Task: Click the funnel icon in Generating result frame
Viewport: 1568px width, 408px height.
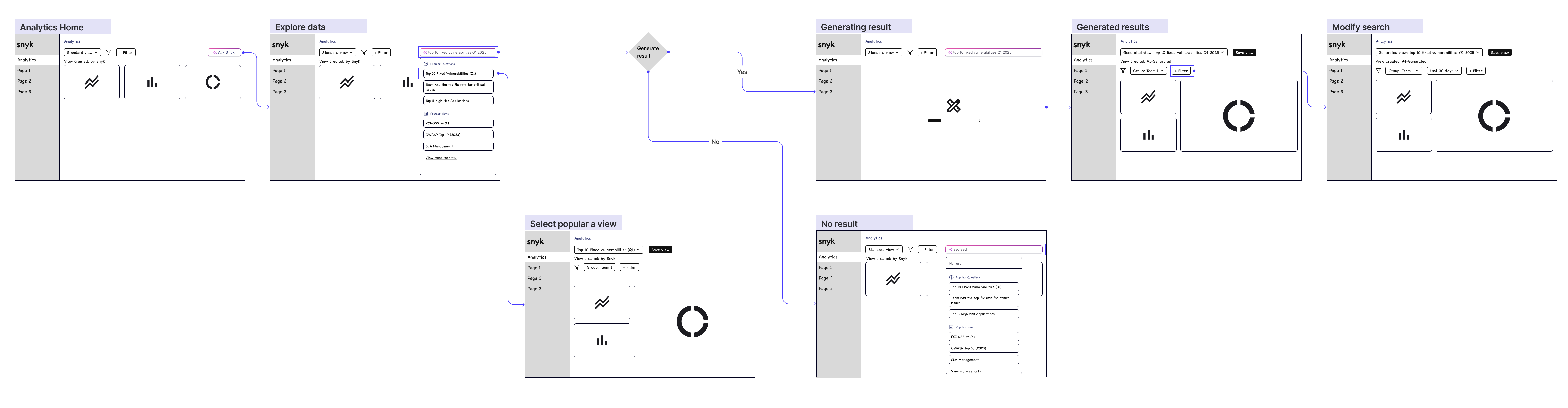Action: tap(910, 53)
